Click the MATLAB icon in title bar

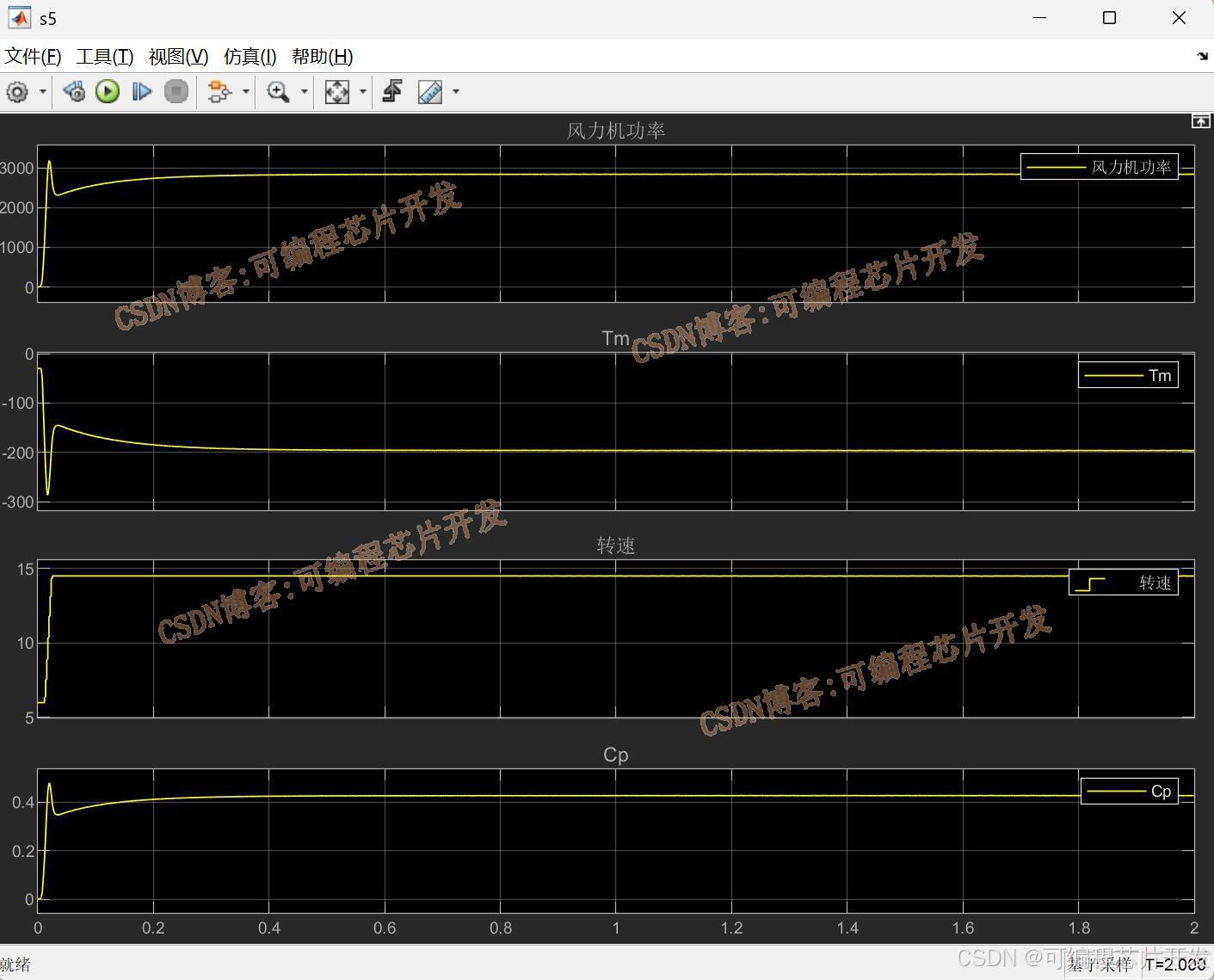pyautogui.click(x=19, y=18)
